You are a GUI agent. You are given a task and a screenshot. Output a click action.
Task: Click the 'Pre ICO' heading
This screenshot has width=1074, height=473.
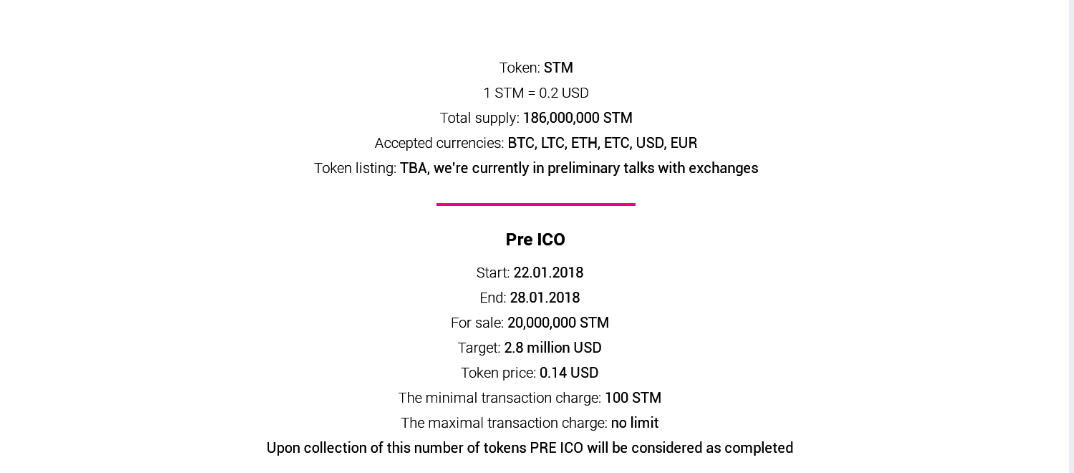point(536,240)
